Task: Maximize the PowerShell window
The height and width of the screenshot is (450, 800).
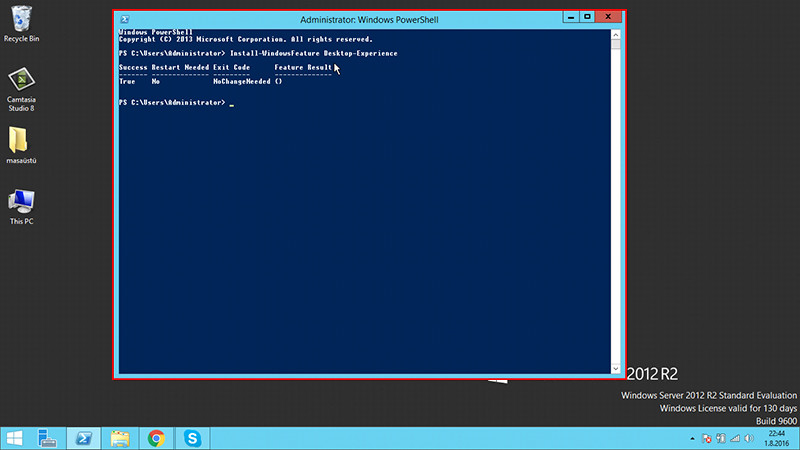Action: [x=587, y=17]
